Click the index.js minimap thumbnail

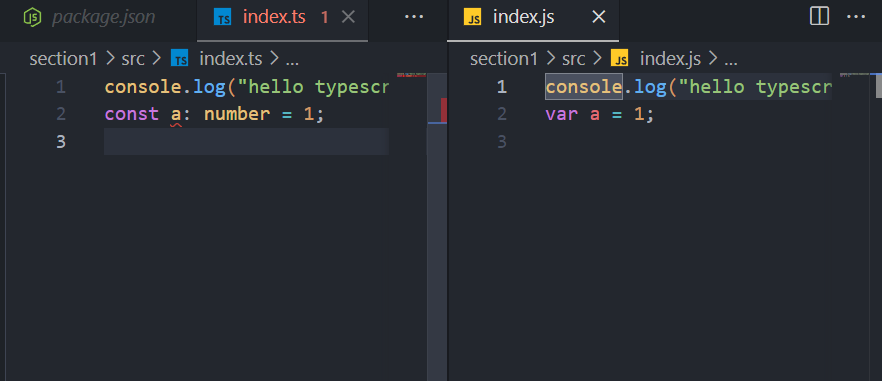[854, 75]
